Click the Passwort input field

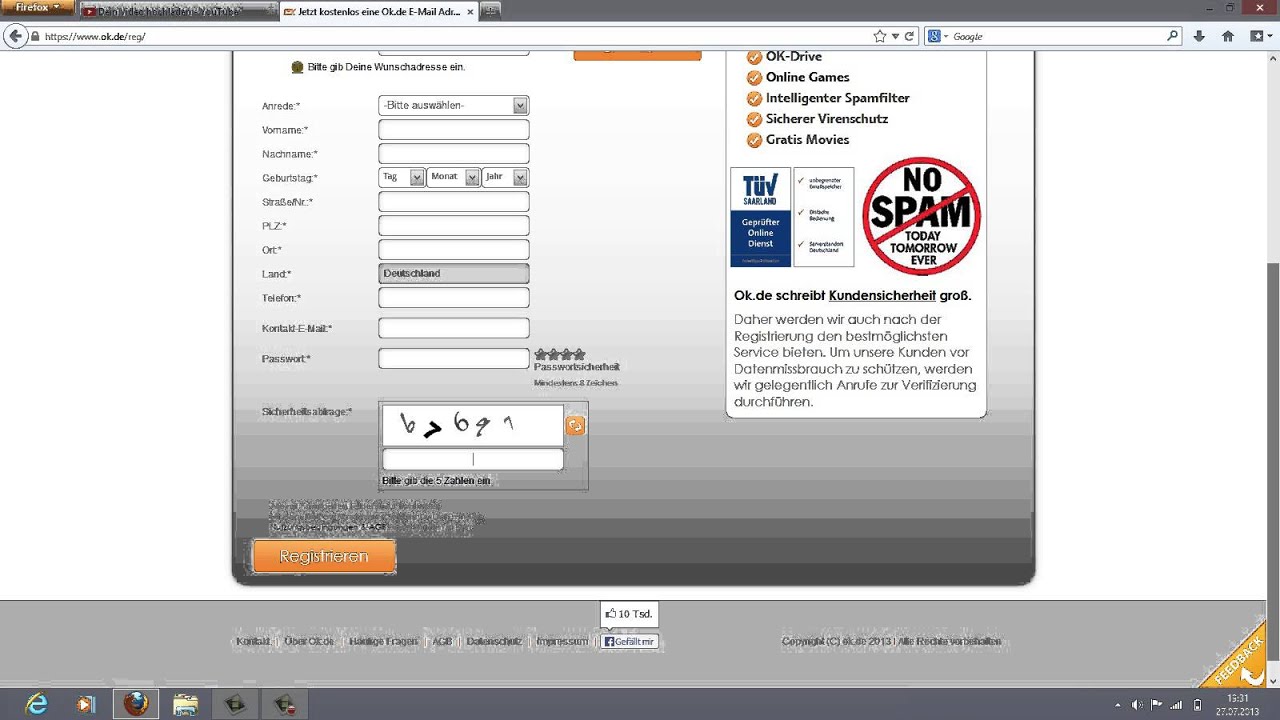(x=453, y=358)
